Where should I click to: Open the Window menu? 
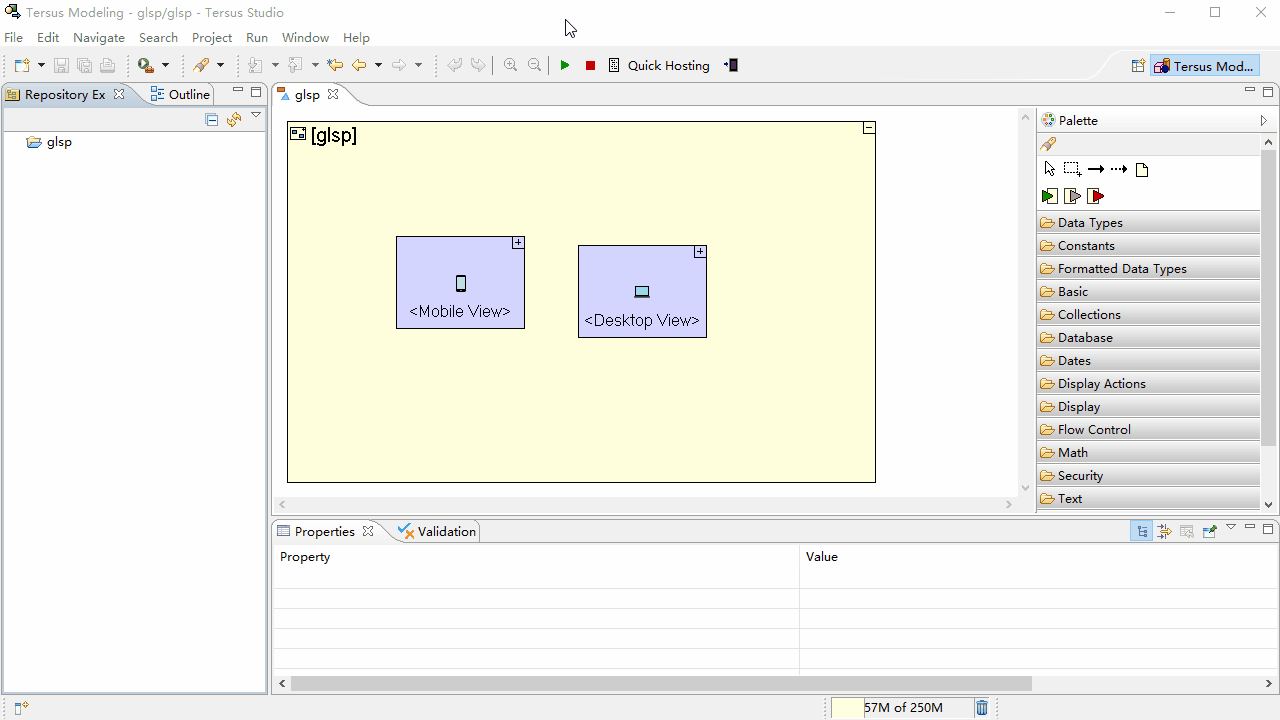tap(305, 37)
